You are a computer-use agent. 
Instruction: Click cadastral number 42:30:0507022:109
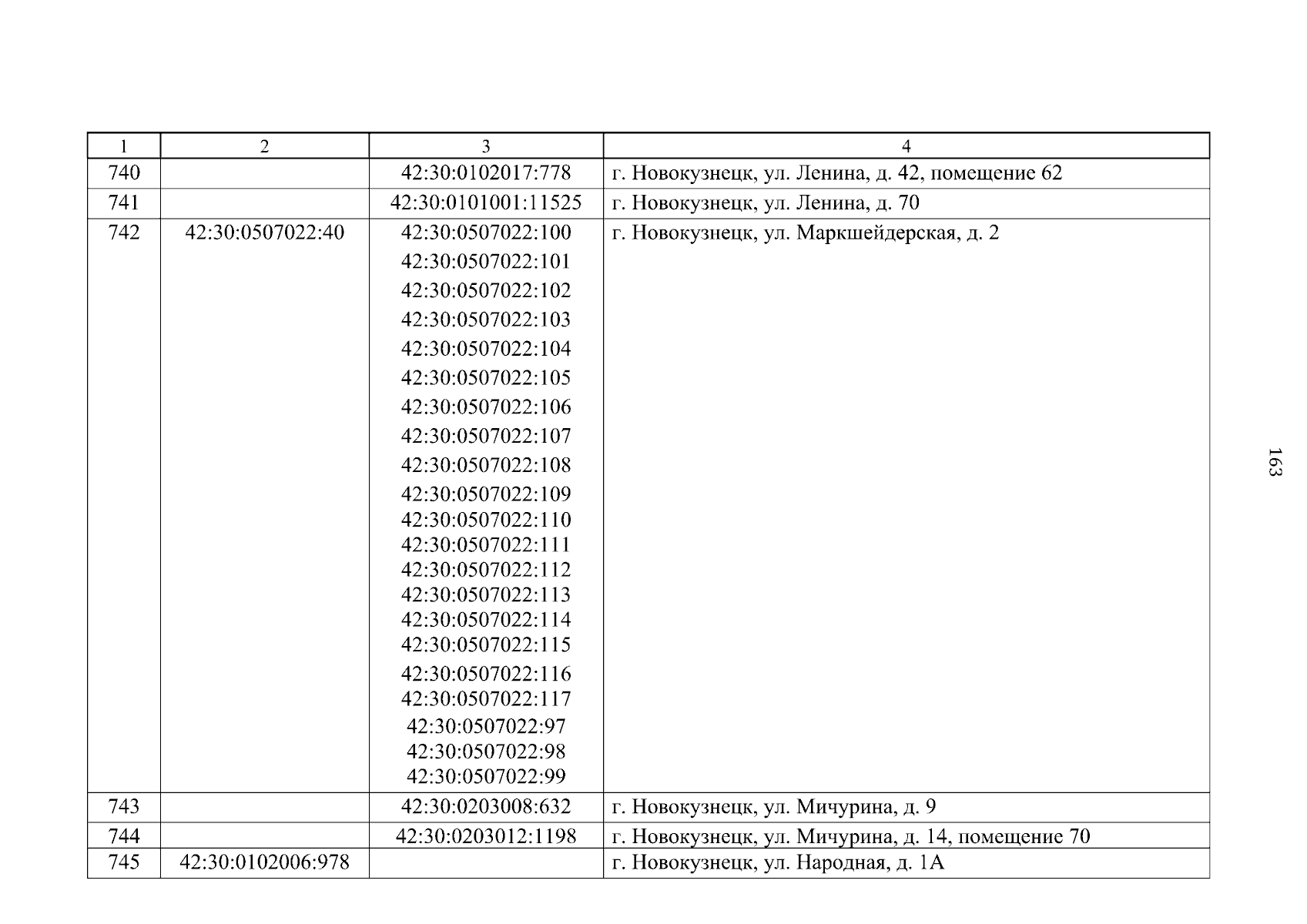pyautogui.click(x=486, y=494)
